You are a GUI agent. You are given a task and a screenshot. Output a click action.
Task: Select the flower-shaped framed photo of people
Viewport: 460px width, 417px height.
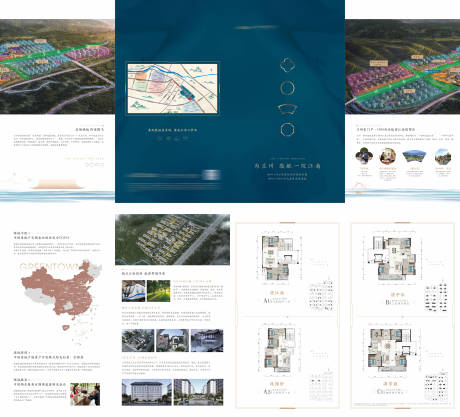coord(364,156)
